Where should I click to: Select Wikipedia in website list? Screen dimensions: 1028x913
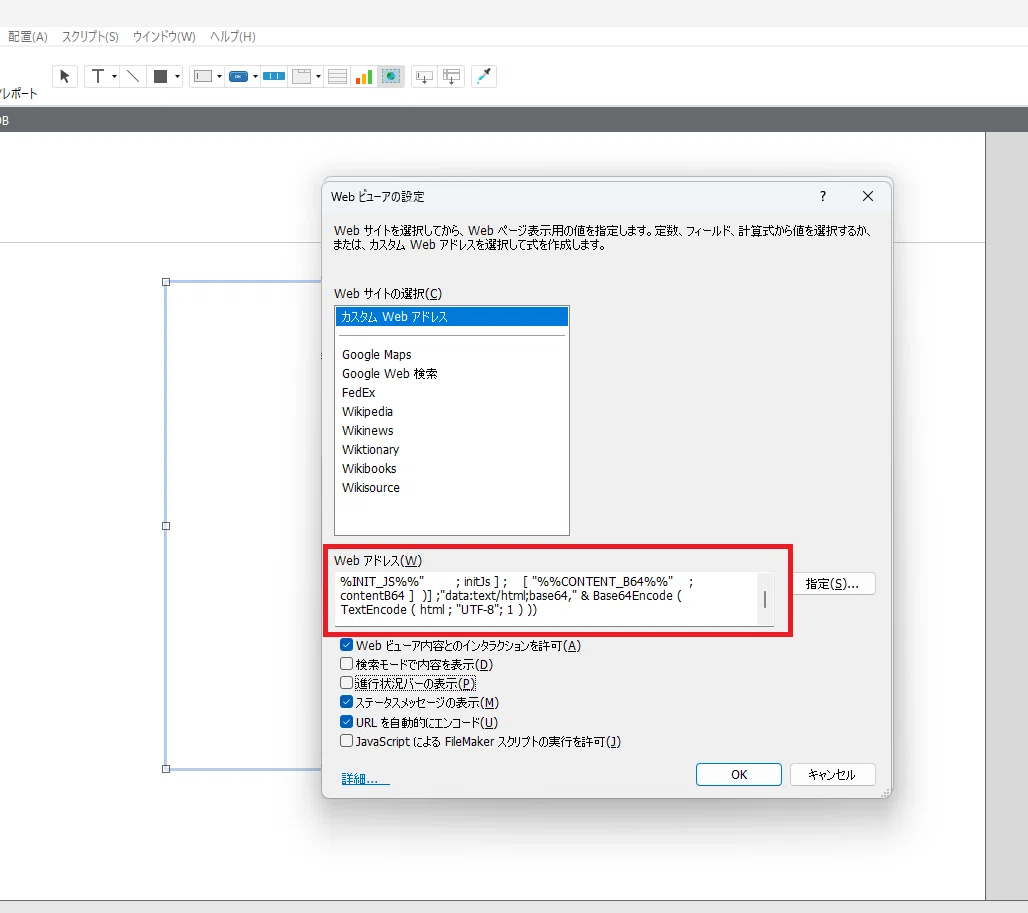(x=367, y=412)
